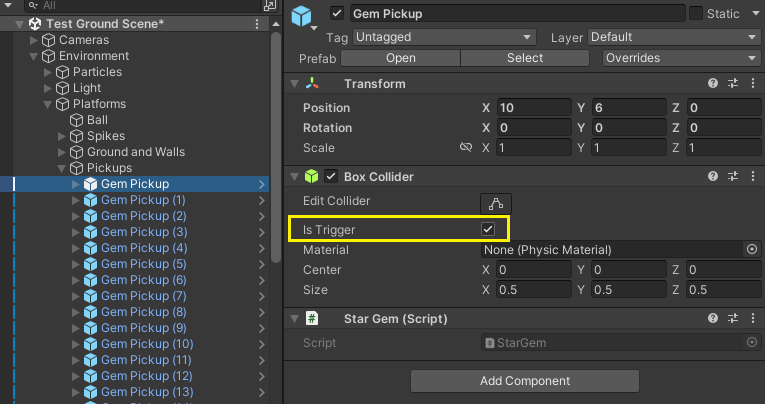
Task: Click the Transform component icon
Action: (312, 83)
